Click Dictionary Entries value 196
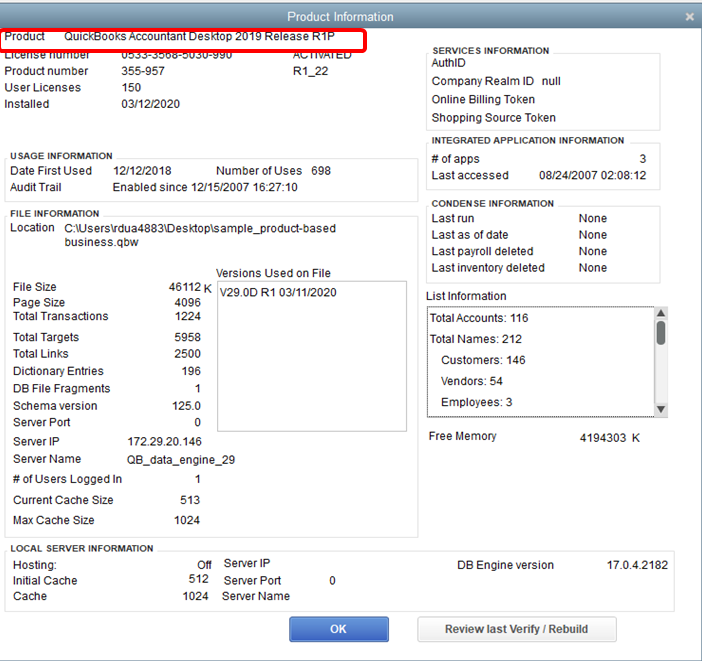The width and height of the screenshot is (702, 661). coord(191,371)
